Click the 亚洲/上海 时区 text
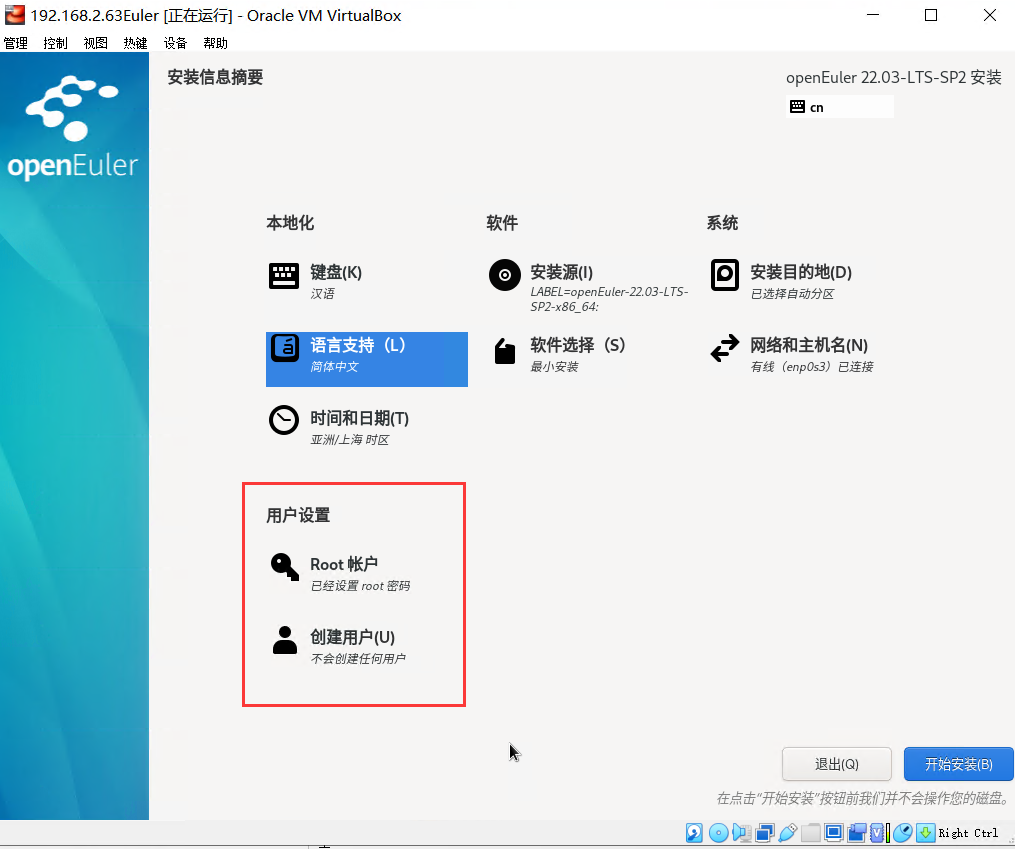This screenshot has width=1015, height=849. tap(350, 440)
